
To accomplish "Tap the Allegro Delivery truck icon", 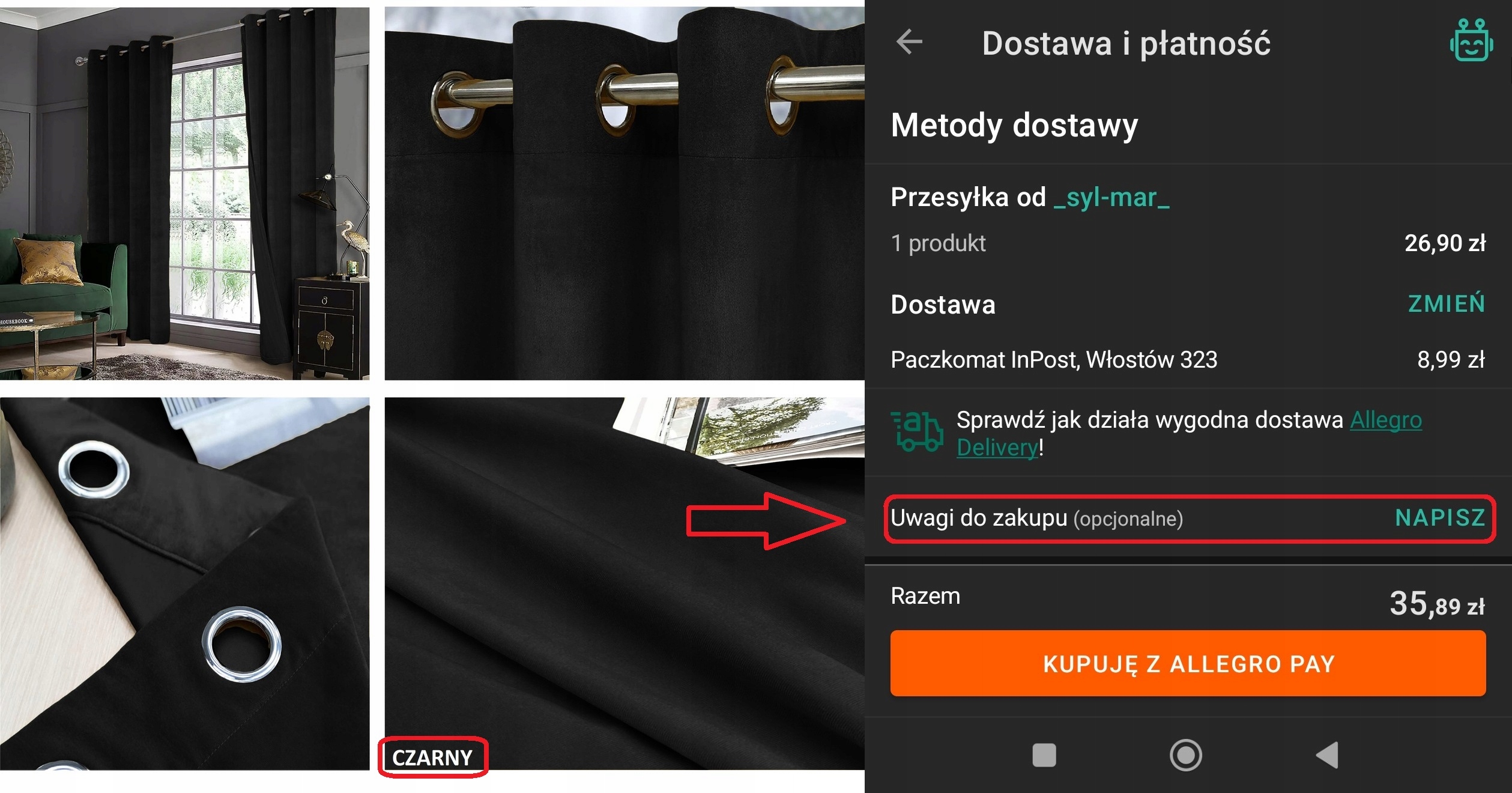I will click(916, 431).
